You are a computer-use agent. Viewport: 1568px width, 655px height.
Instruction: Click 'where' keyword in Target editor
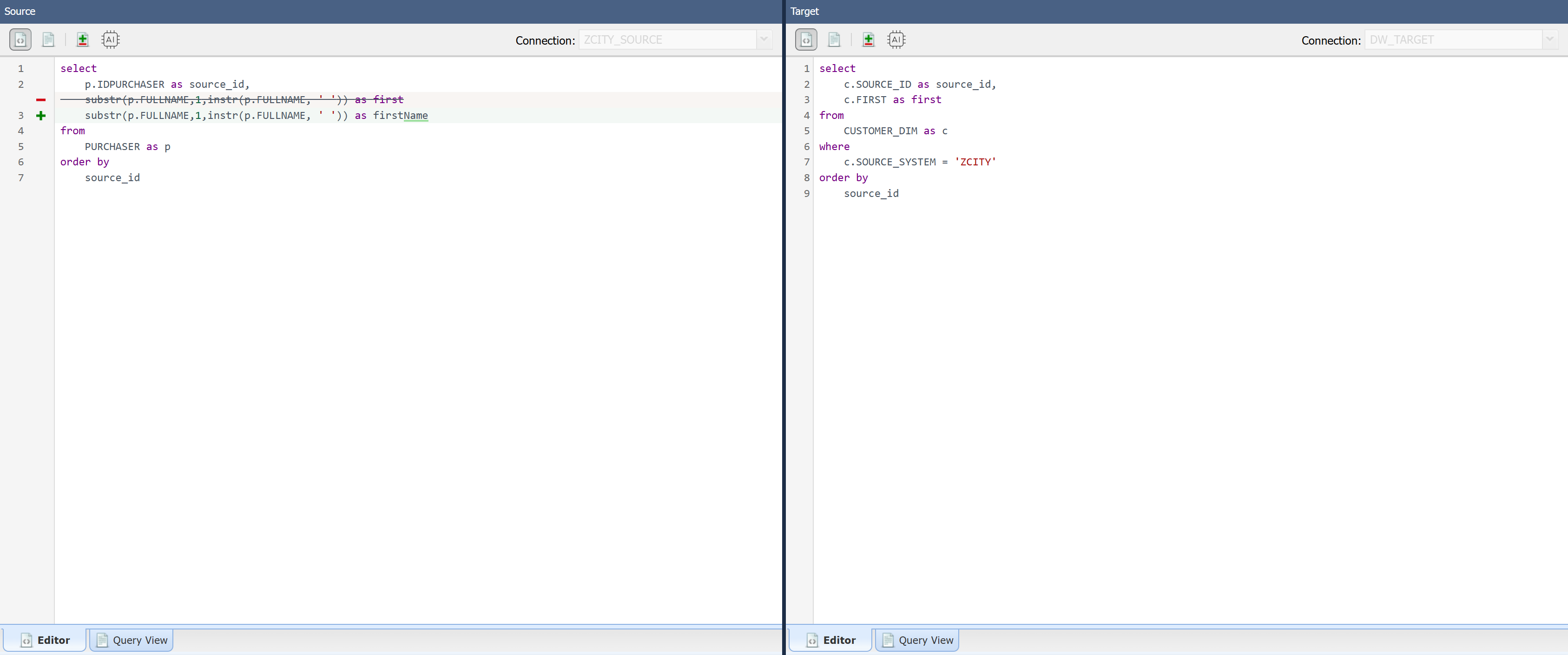click(x=835, y=147)
